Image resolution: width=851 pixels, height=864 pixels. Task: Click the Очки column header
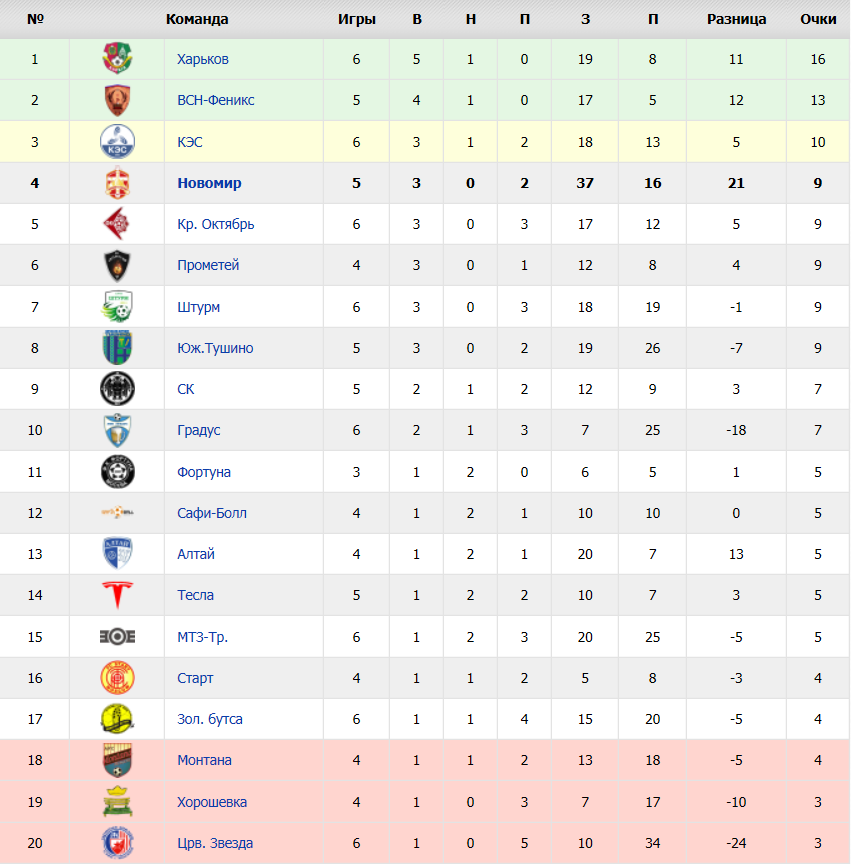tap(818, 19)
